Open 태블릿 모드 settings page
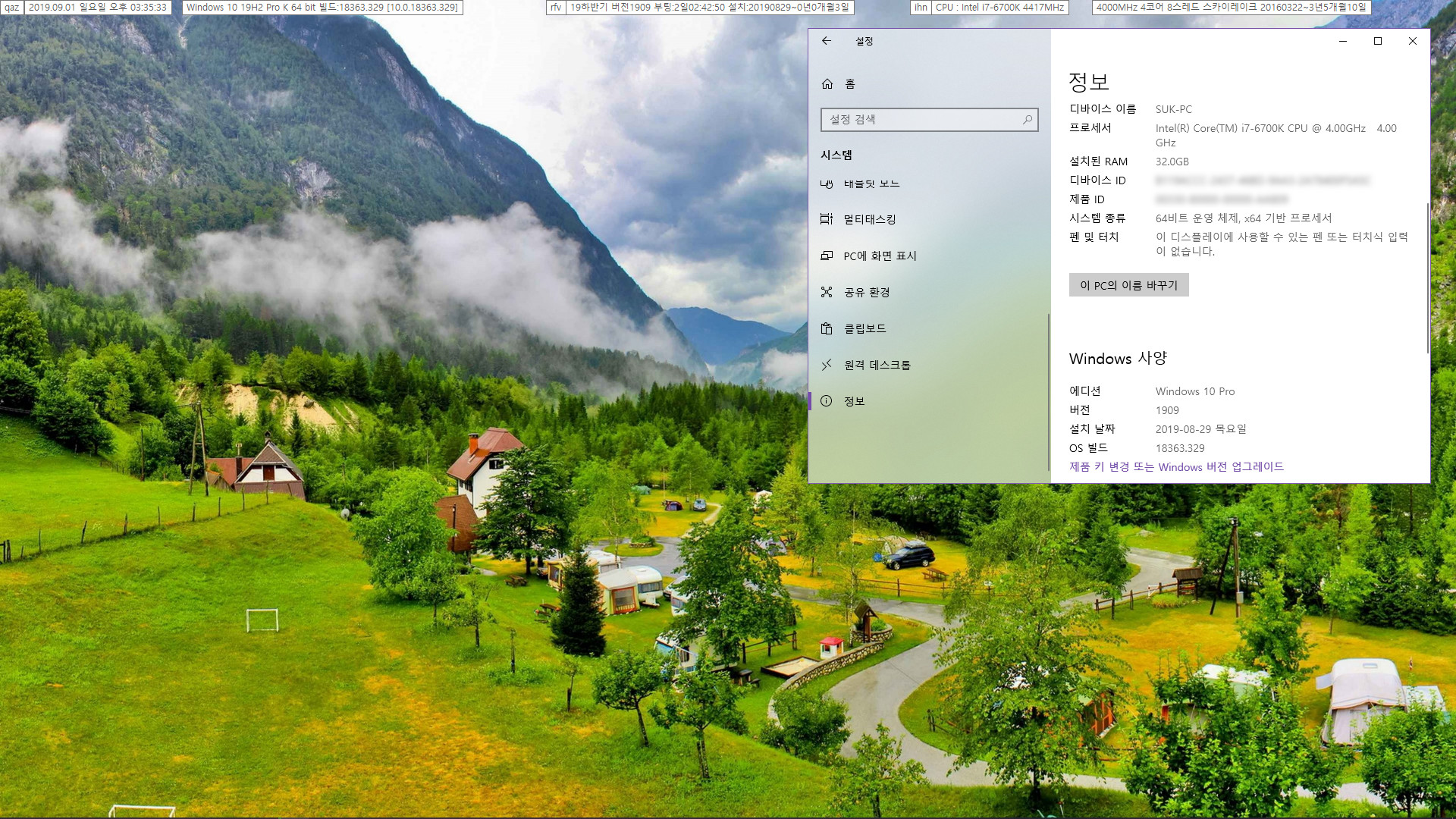Image resolution: width=1456 pixels, height=819 pixels. tap(928, 184)
